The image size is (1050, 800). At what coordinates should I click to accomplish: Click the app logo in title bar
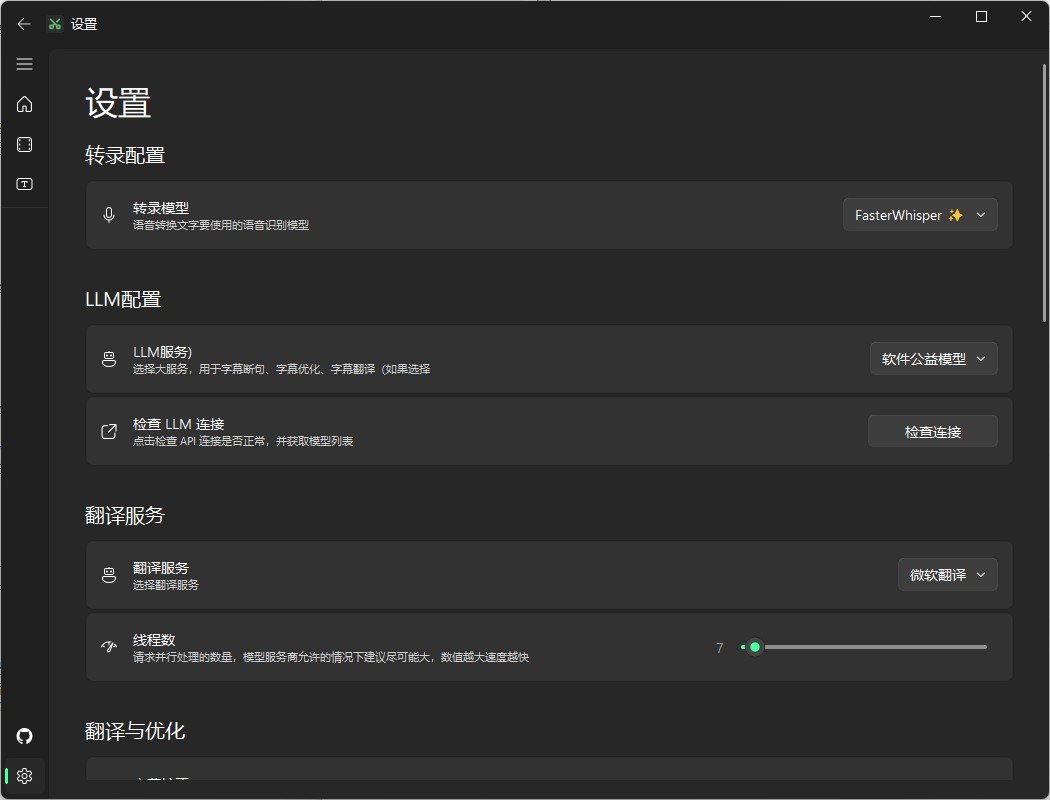click(55, 24)
